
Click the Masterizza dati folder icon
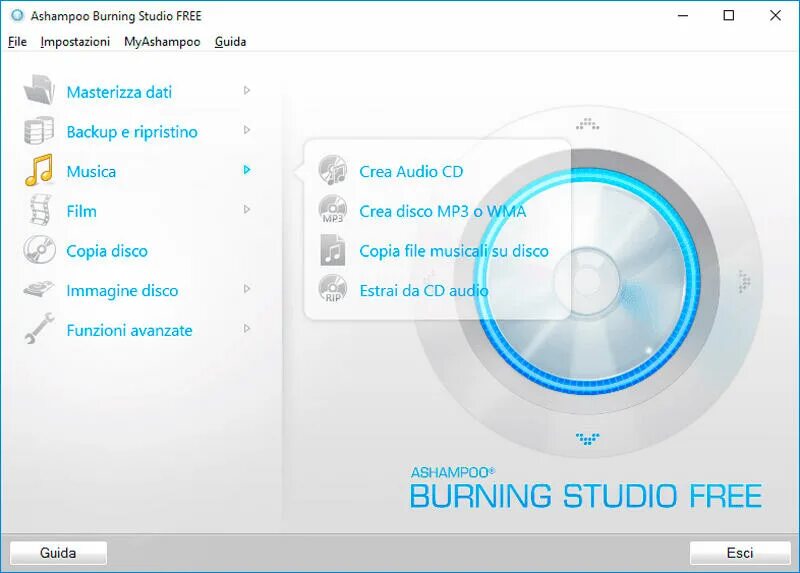tap(39, 90)
